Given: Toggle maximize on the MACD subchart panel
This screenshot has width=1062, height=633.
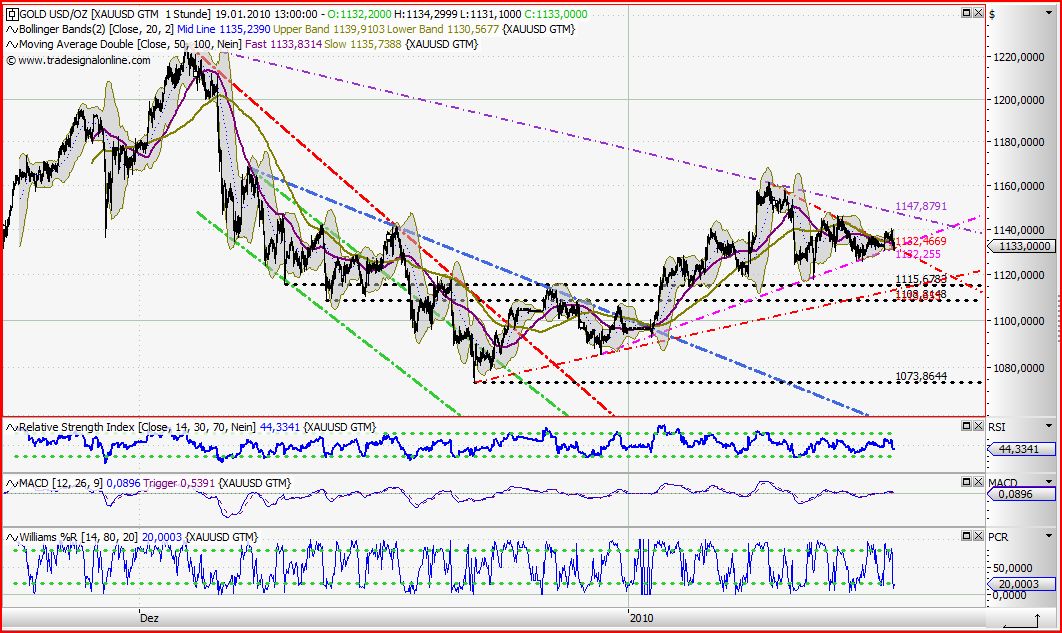Looking at the screenshot, I should point(965,482).
